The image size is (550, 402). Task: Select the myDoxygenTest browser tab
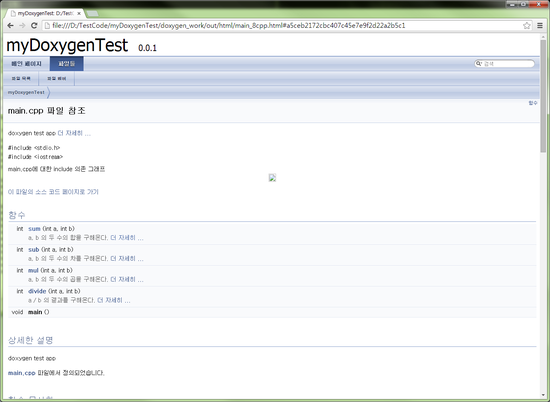(x=45, y=13)
